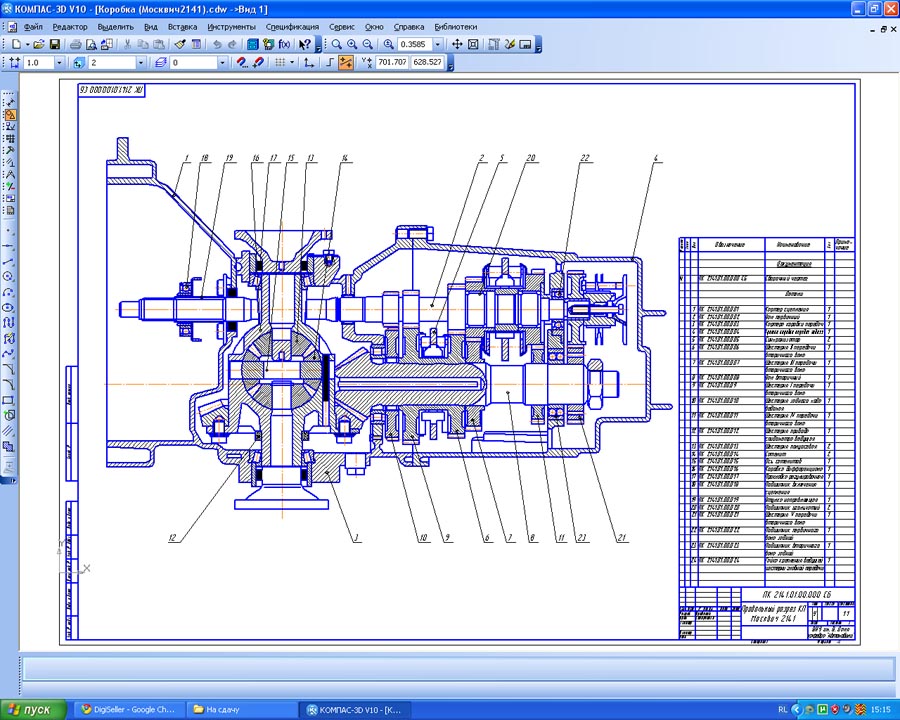
Task: Toggle the highlighted orange rounding mode button
Action: click(346, 63)
